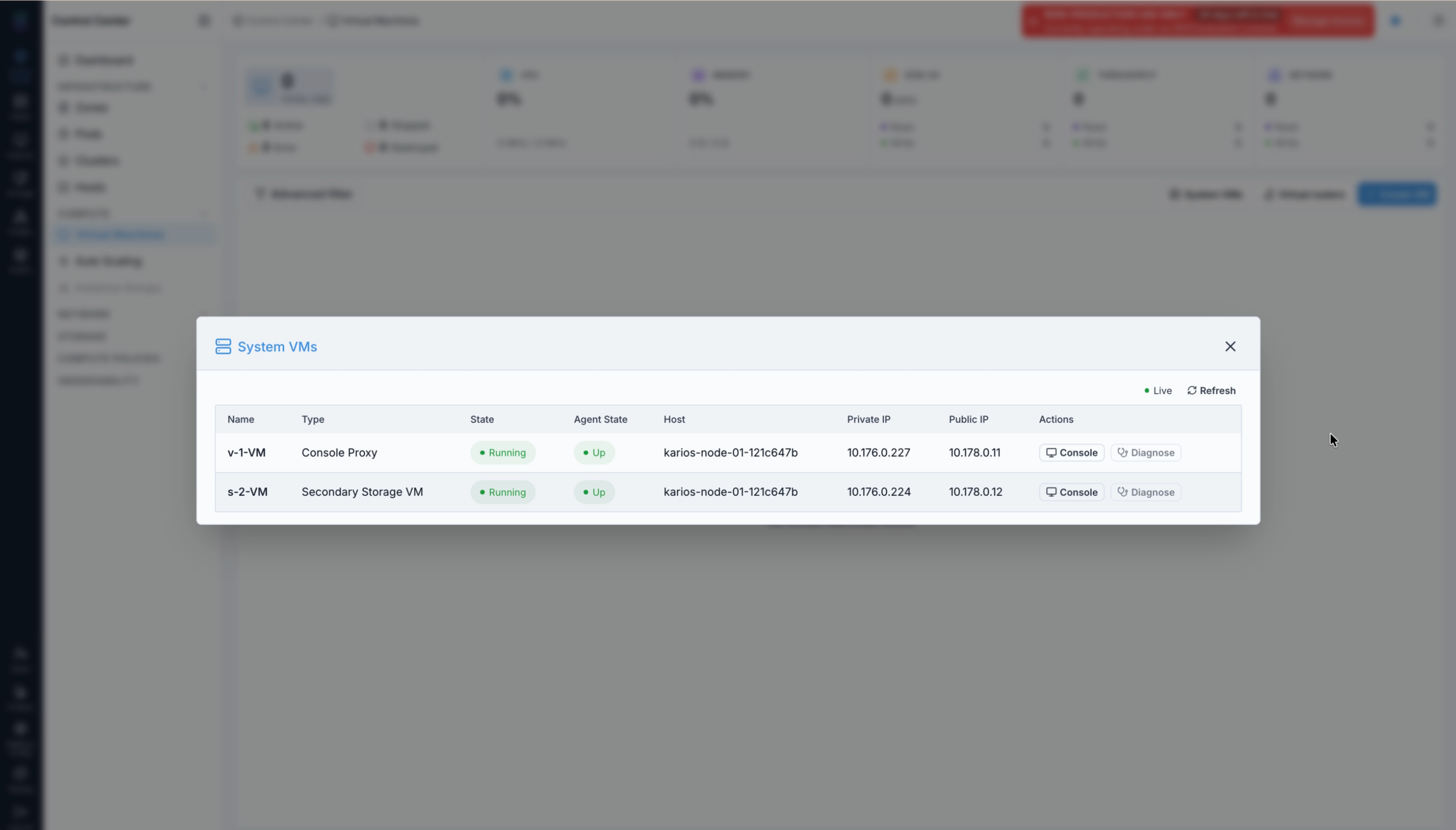The image size is (1456, 830).
Task: Click public IP 10.178.0.12
Action: coord(975,492)
